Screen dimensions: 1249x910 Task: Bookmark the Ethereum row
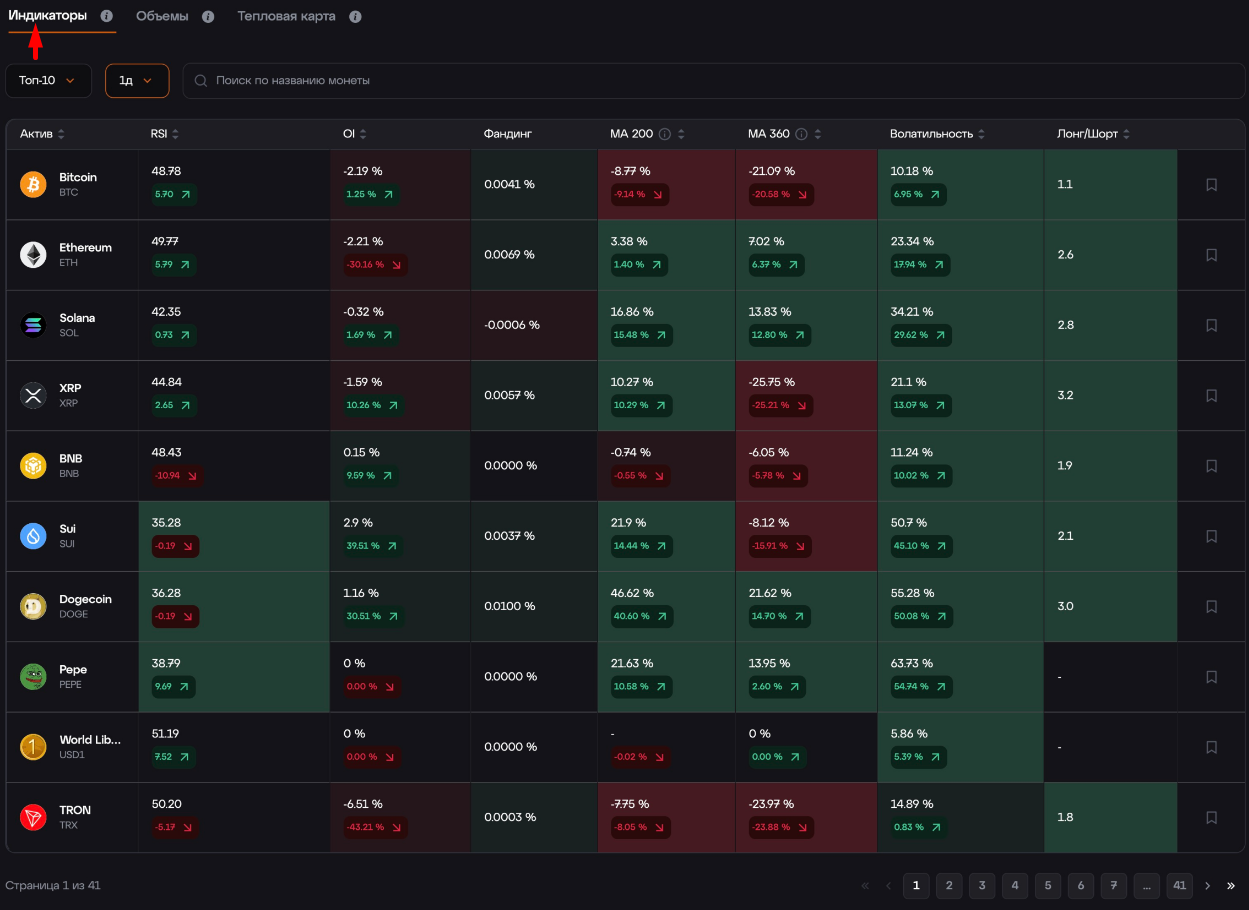click(x=1212, y=255)
